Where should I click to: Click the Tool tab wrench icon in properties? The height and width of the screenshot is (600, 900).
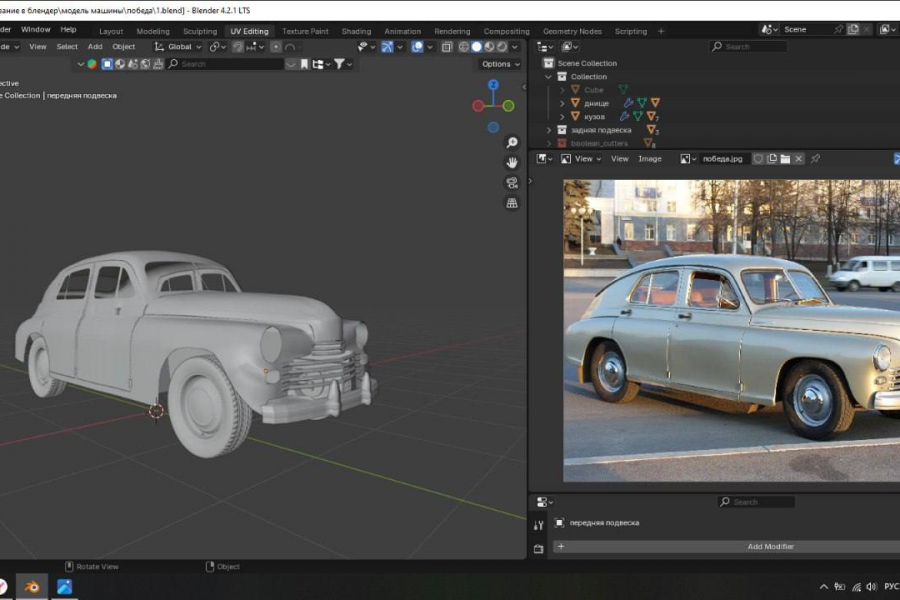pyautogui.click(x=539, y=525)
